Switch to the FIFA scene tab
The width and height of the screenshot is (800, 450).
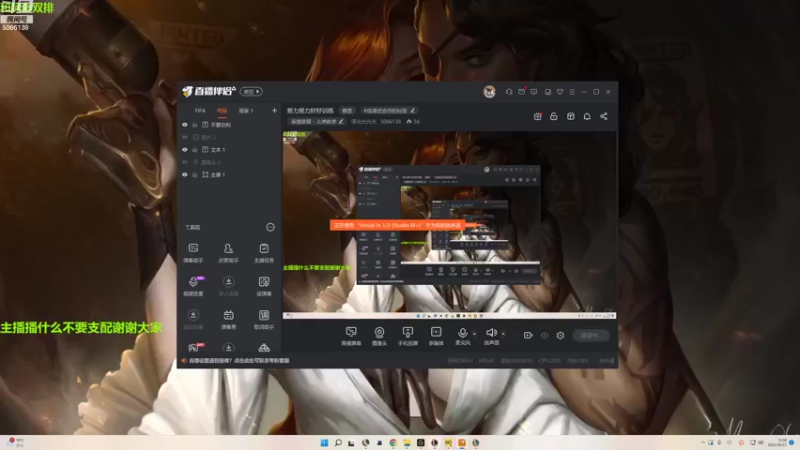click(x=200, y=110)
